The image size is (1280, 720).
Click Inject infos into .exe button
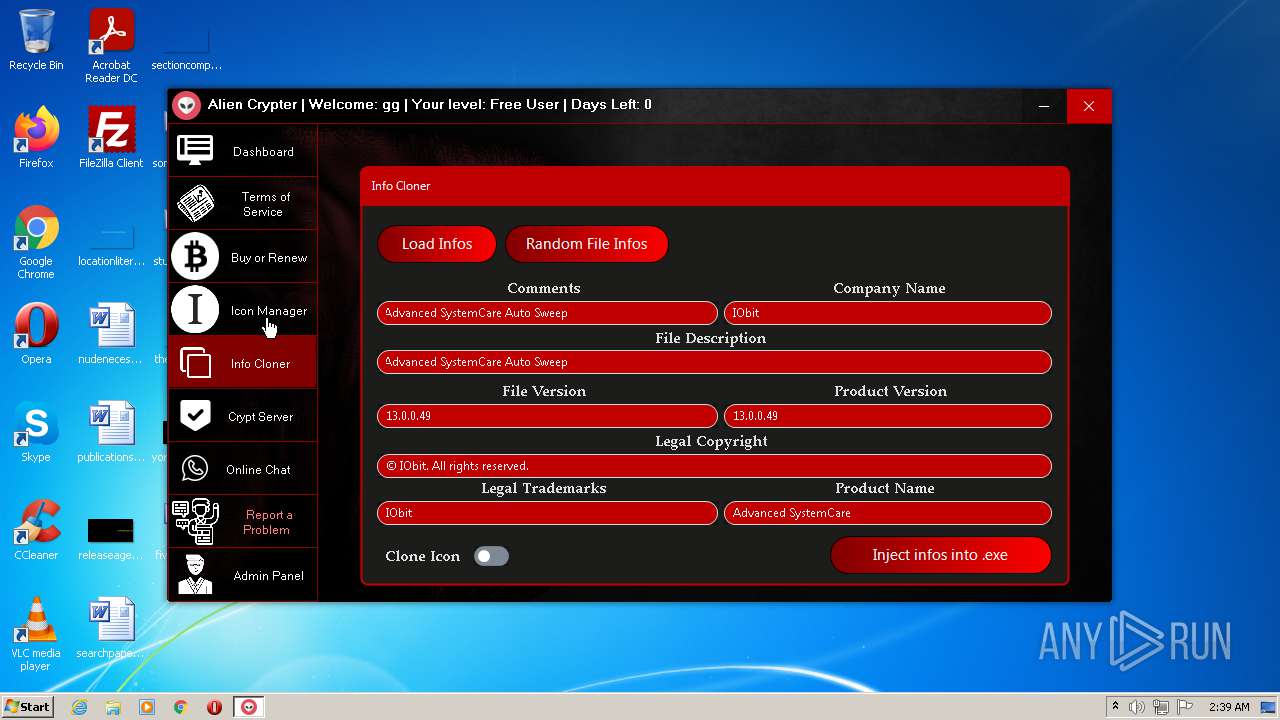[940, 555]
